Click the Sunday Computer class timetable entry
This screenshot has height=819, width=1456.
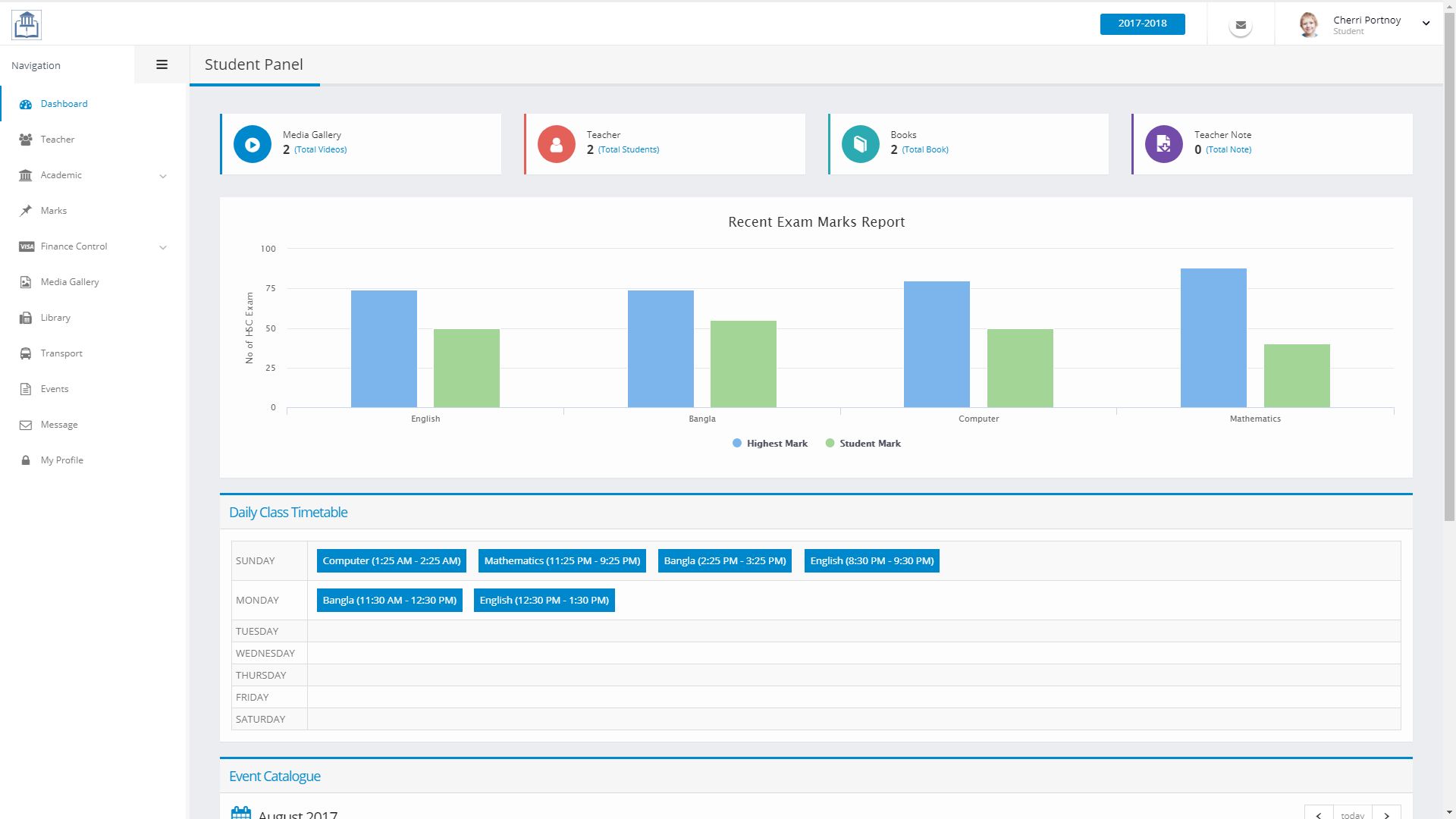(391, 561)
